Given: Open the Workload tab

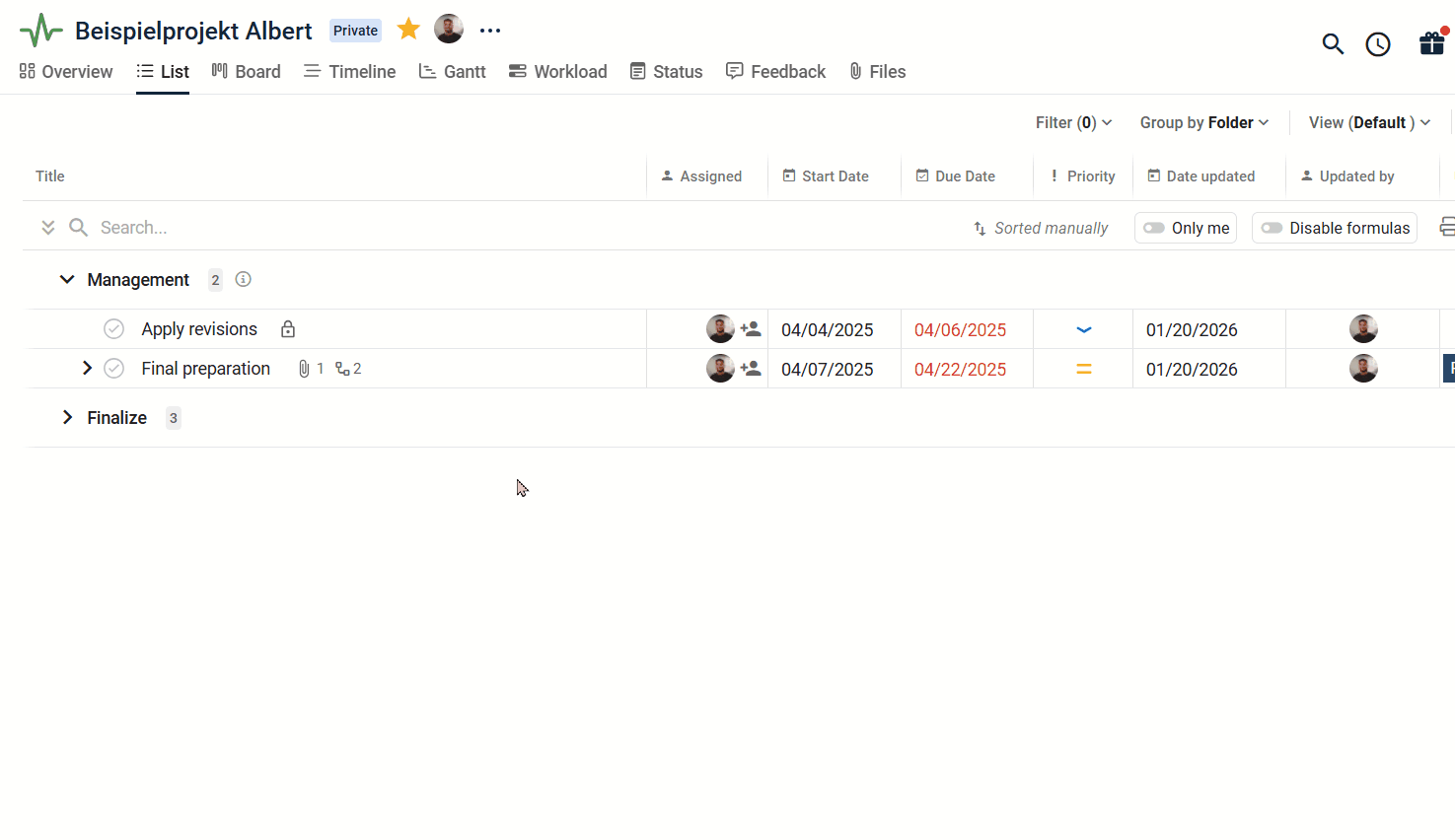Looking at the screenshot, I should point(558,72).
